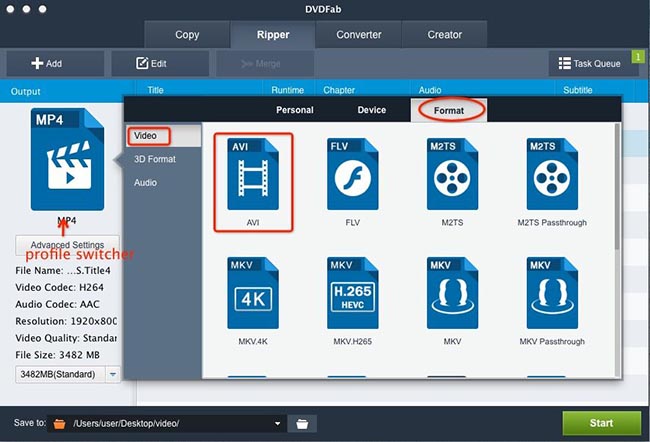Viewport: 650px width, 442px height.
Task: Choose the FLV format icon
Action: point(353,174)
